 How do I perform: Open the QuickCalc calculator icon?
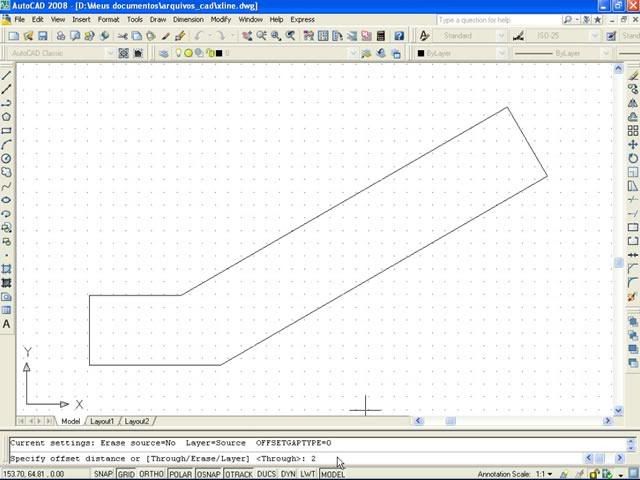(381, 36)
